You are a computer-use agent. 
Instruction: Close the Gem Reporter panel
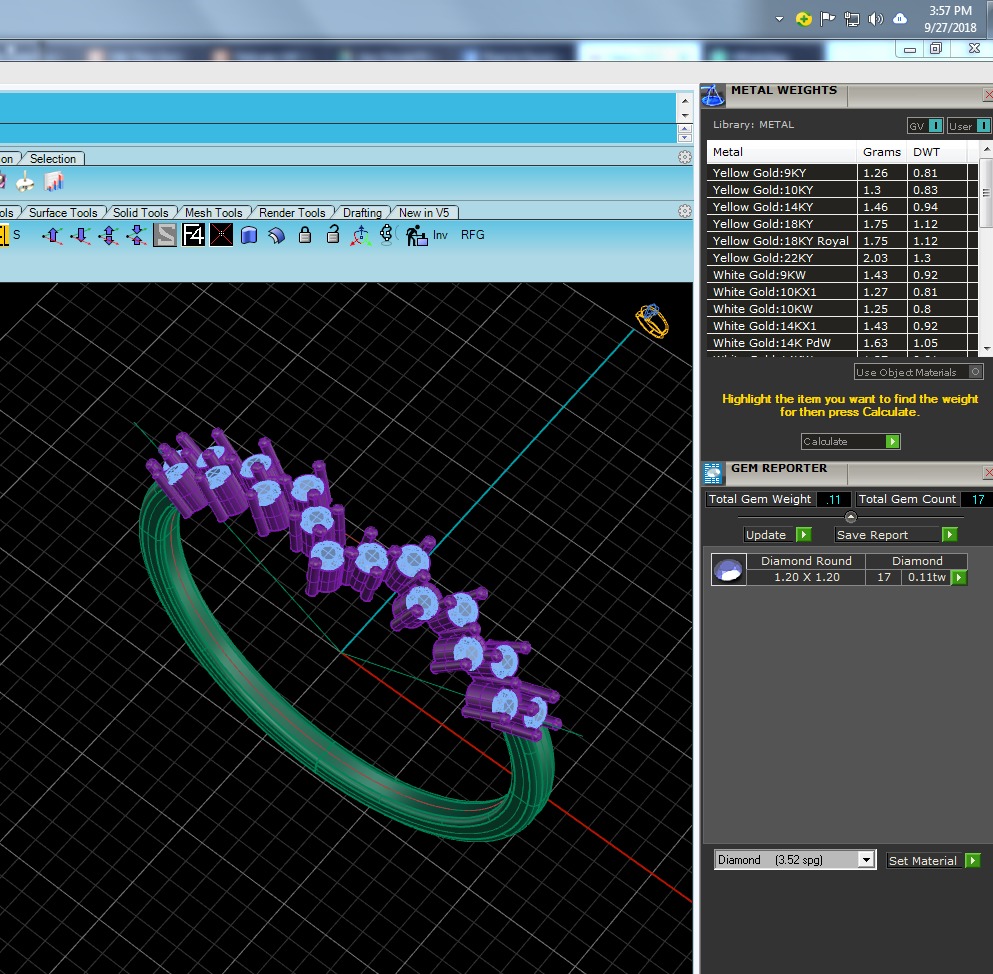point(987,472)
